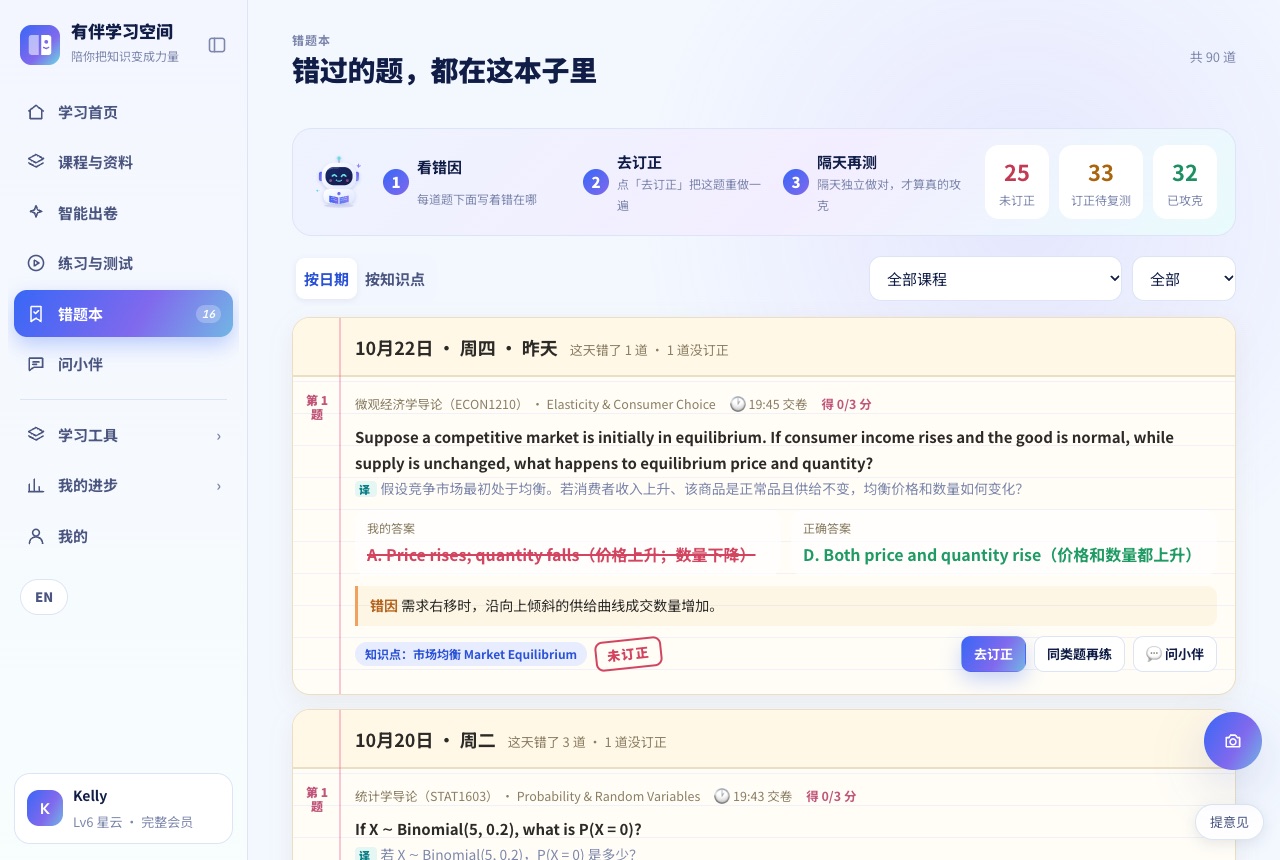The width and height of the screenshot is (1280, 860).
Task: Click the 智能出卷 sparkle icon
Action: (x=36, y=213)
